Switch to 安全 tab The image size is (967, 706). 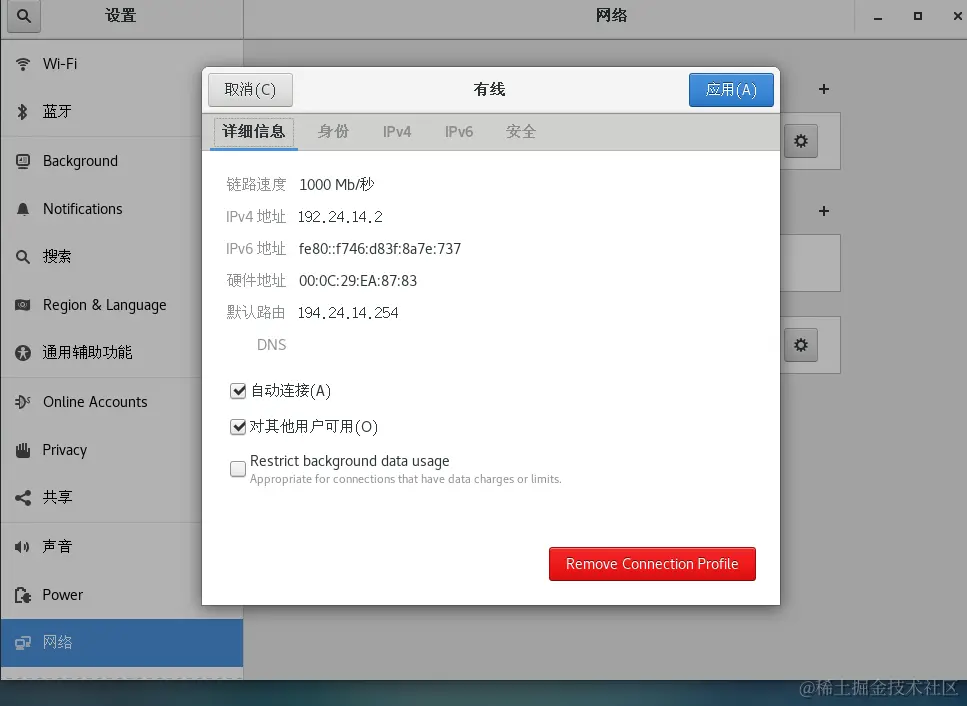click(x=521, y=131)
